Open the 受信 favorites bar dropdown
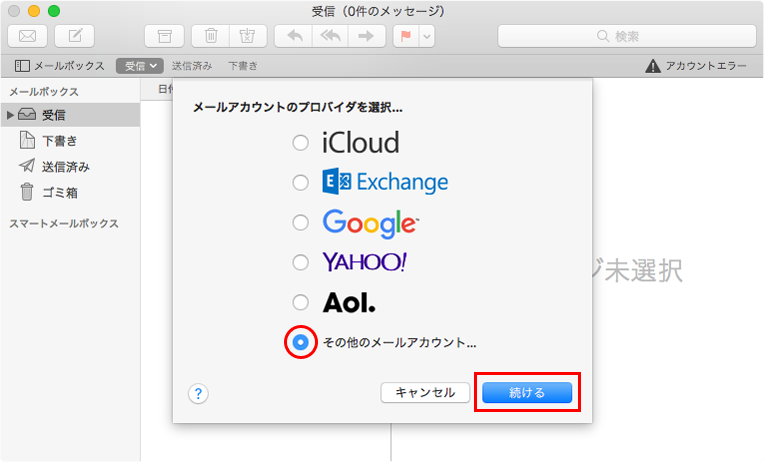Viewport: 764px width, 462px height. (x=139, y=66)
